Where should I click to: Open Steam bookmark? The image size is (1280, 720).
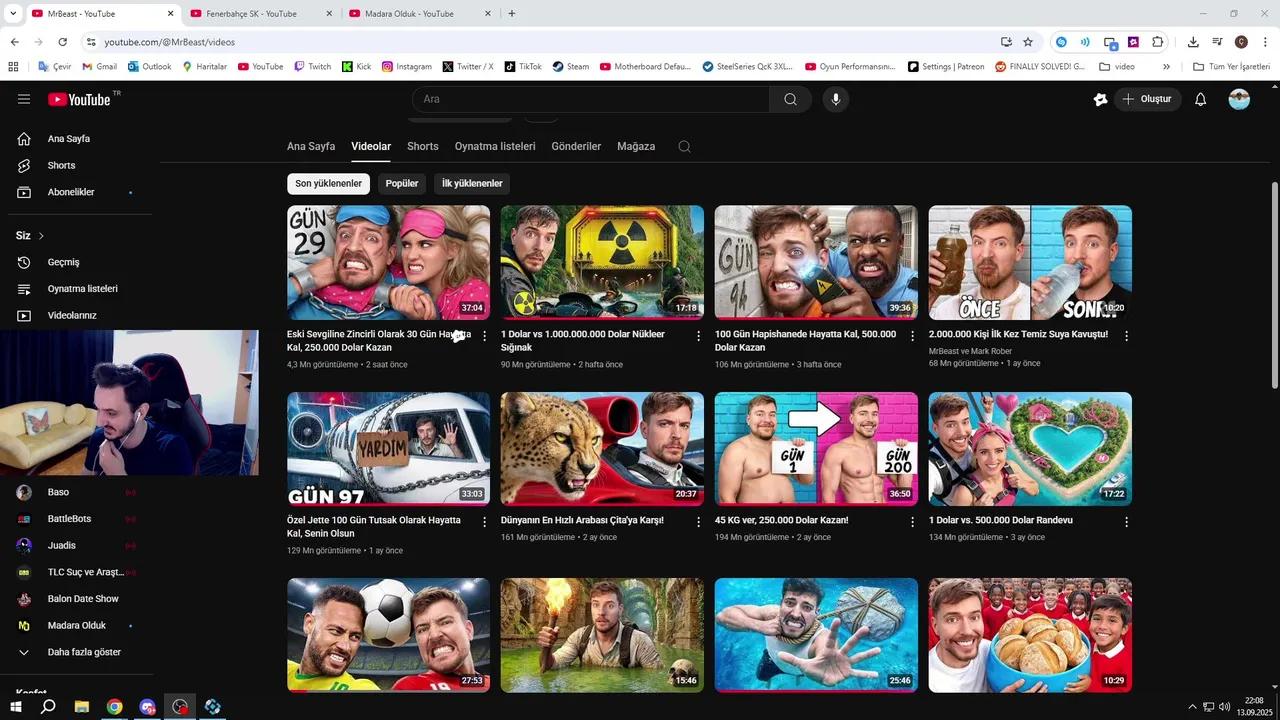point(571,67)
